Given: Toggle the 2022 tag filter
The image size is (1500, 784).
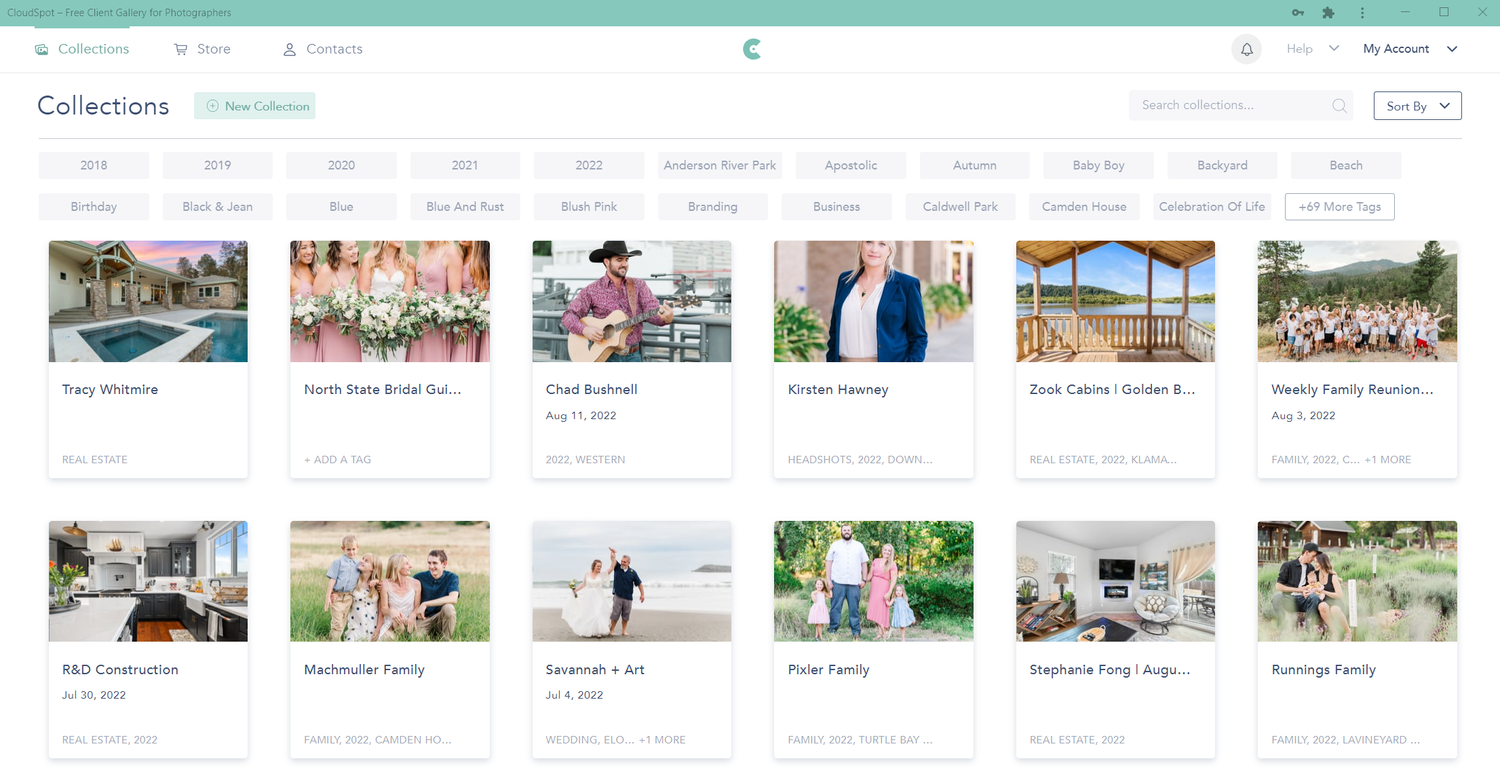Looking at the screenshot, I should [588, 165].
